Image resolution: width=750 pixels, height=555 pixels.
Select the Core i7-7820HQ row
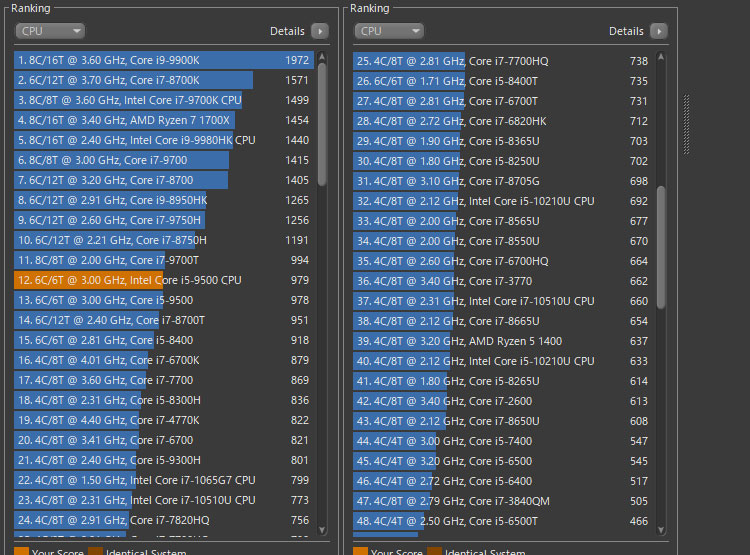pos(164,521)
